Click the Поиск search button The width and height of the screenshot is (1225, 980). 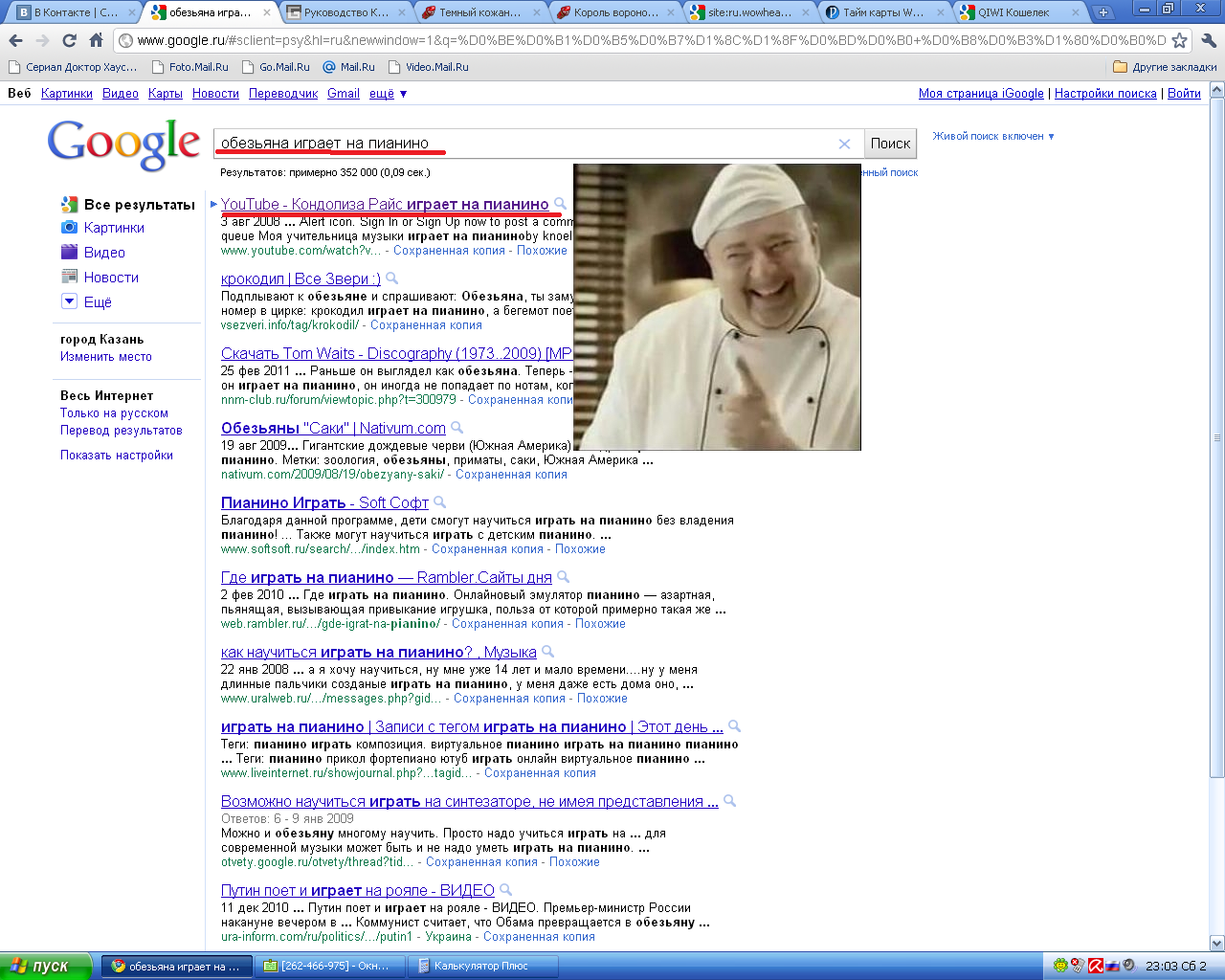(890, 144)
